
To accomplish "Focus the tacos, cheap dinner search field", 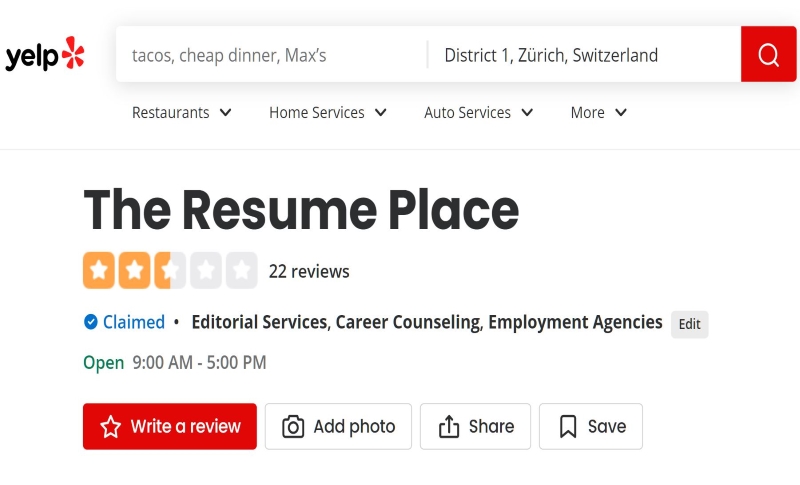I will coord(272,55).
